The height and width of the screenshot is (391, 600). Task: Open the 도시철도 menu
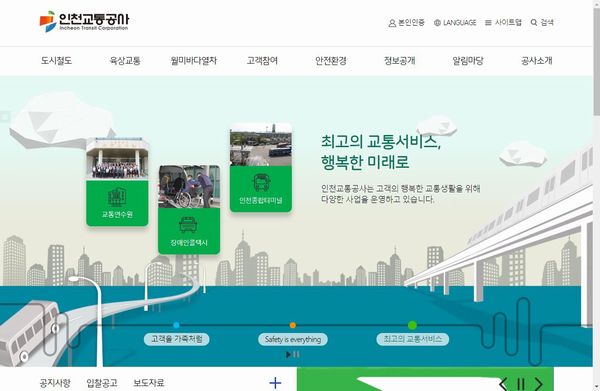(56, 60)
